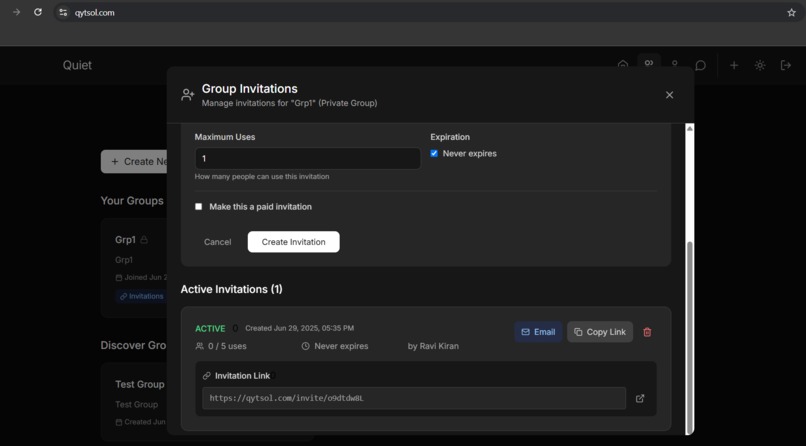The height and width of the screenshot is (446, 806).
Task: Click the Grp1 group card title
Action: point(125,240)
